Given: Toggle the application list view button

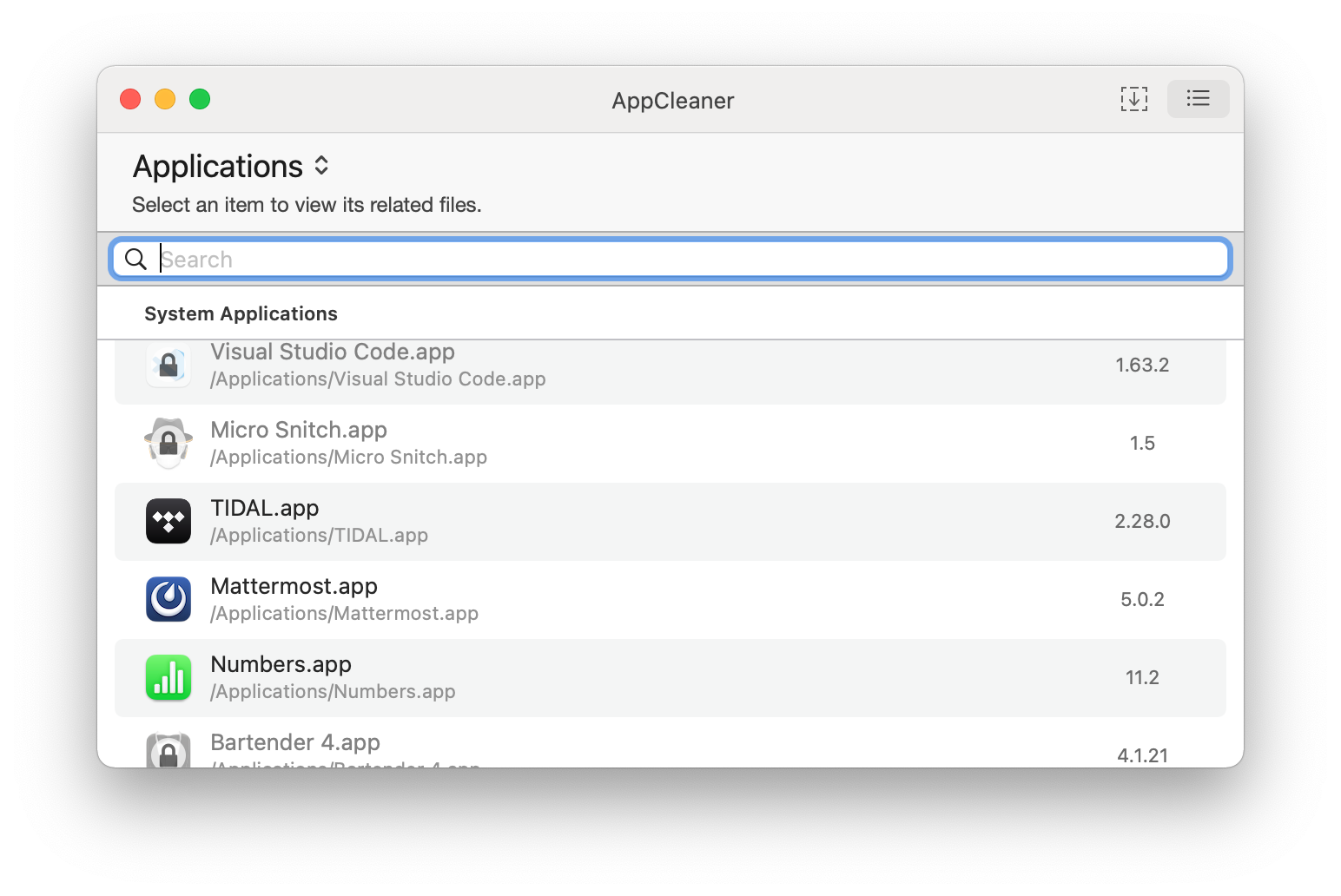Looking at the screenshot, I should [1198, 99].
